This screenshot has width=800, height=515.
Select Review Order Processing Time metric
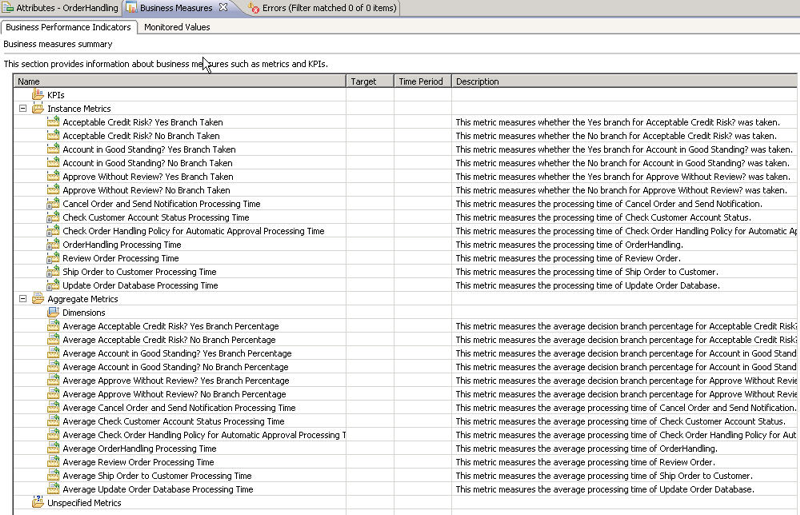click(121, 258)
